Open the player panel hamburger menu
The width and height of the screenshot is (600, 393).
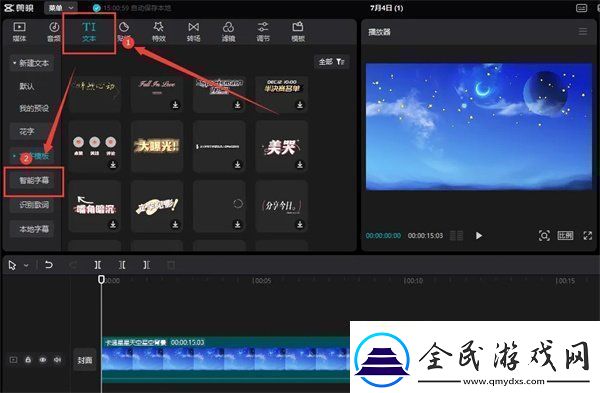583,31
